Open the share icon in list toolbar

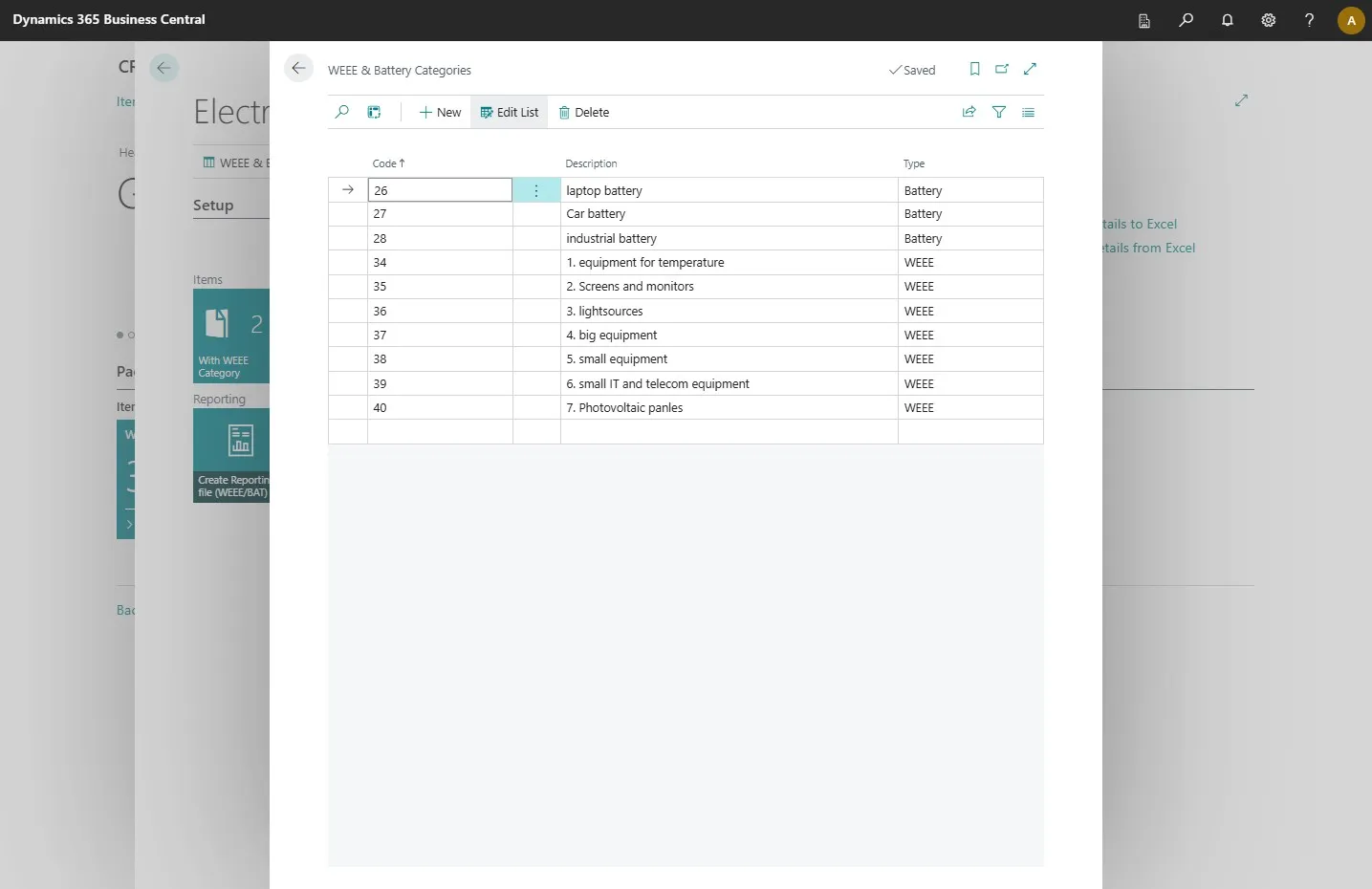point(969,112)
